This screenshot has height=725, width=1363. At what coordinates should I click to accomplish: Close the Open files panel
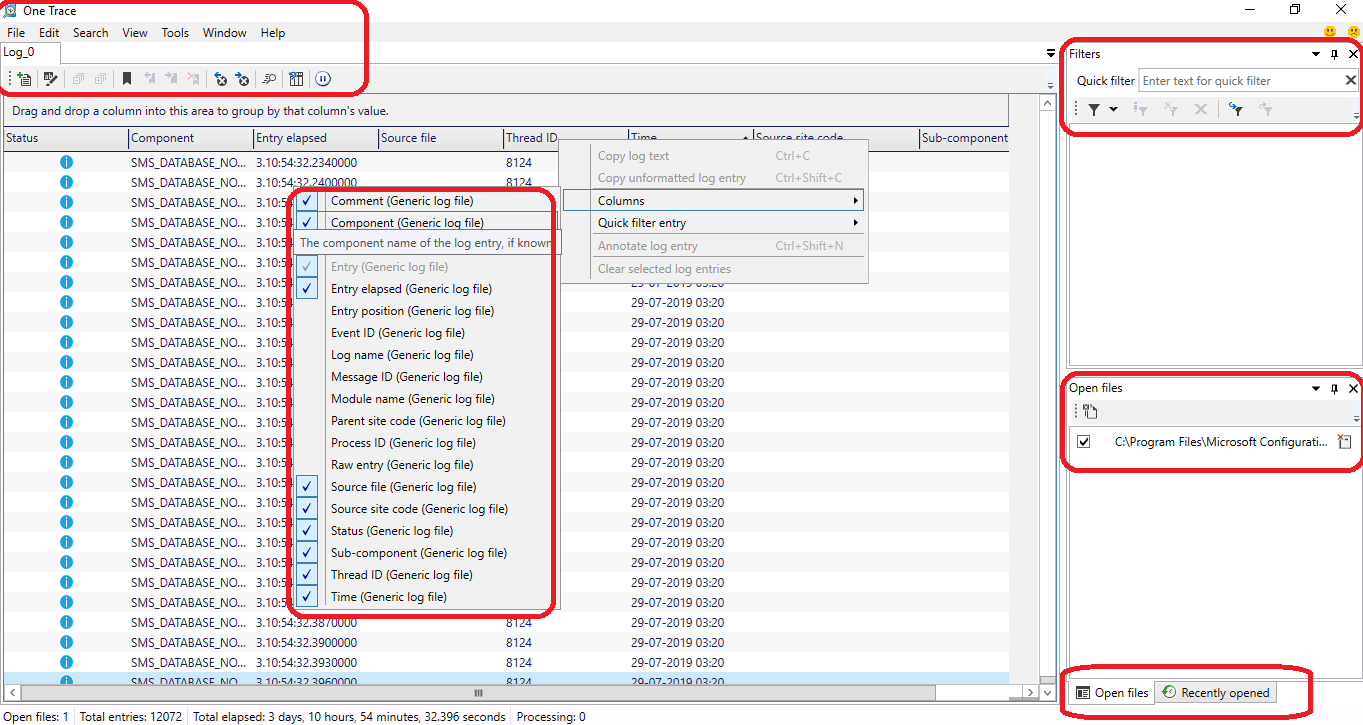coord(1353,388)
